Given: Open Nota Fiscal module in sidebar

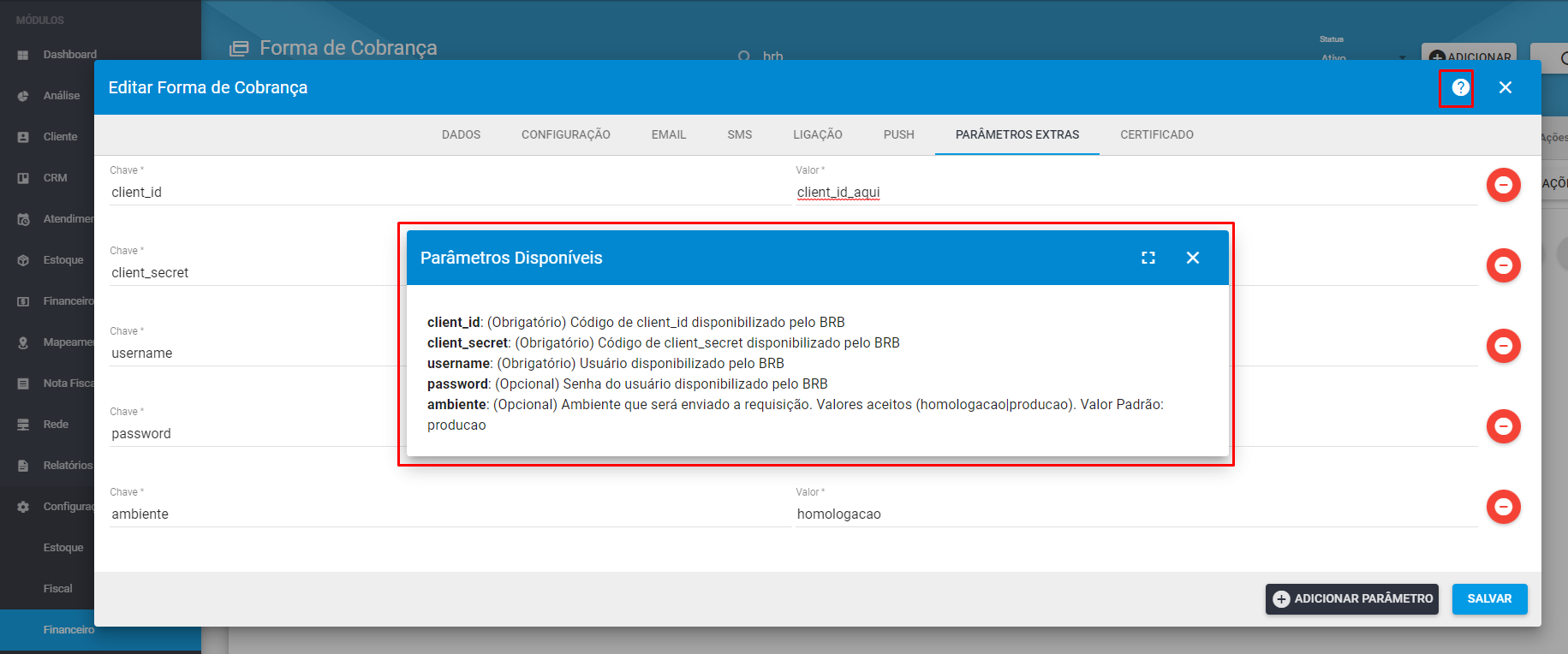Looking at the screenshot, I should [69, 383].
